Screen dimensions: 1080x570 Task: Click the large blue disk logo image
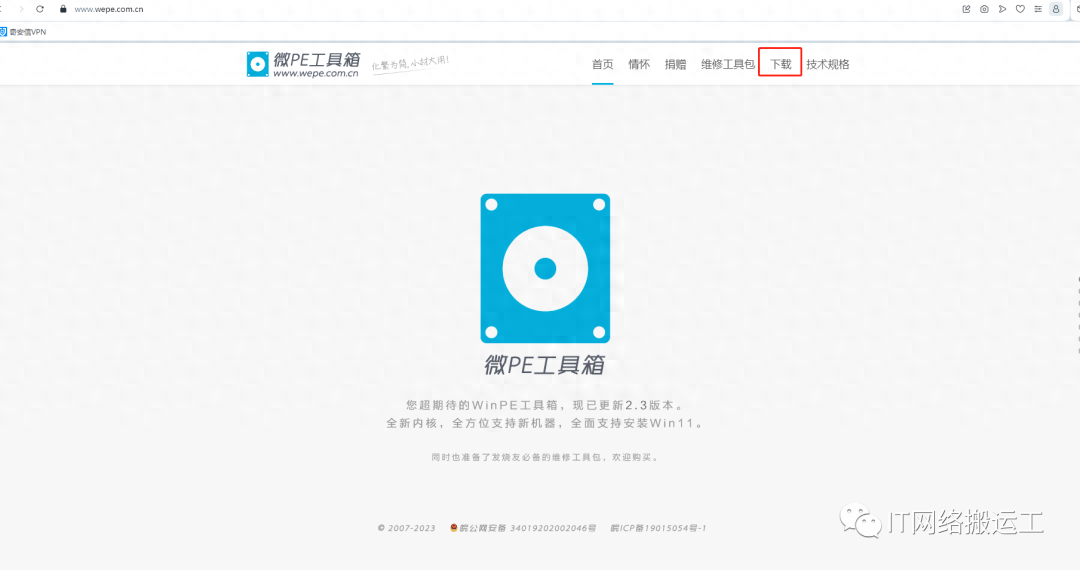tap(545, 268)
